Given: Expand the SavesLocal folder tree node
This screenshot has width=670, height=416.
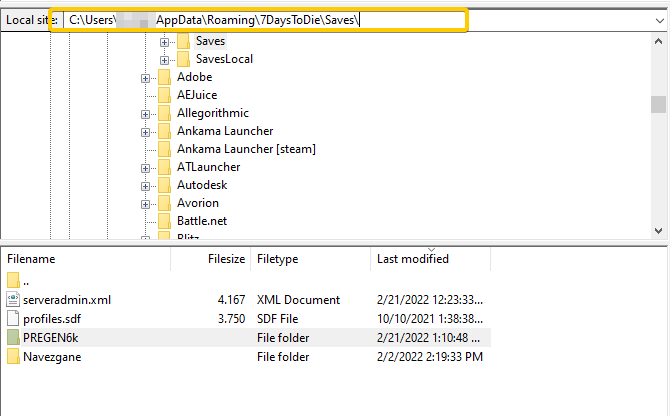Looking at the screenshot, I should (164, 60).
